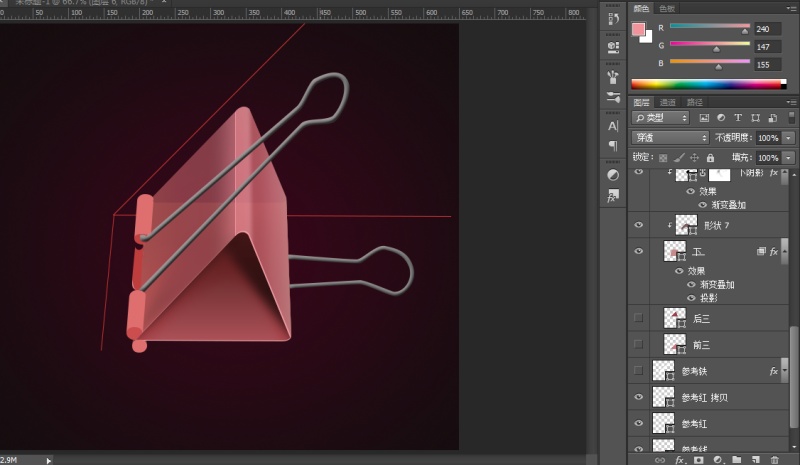Switch to the 通道 tab
This screenshot has height=465, width=800.
(x=667, y=103)
